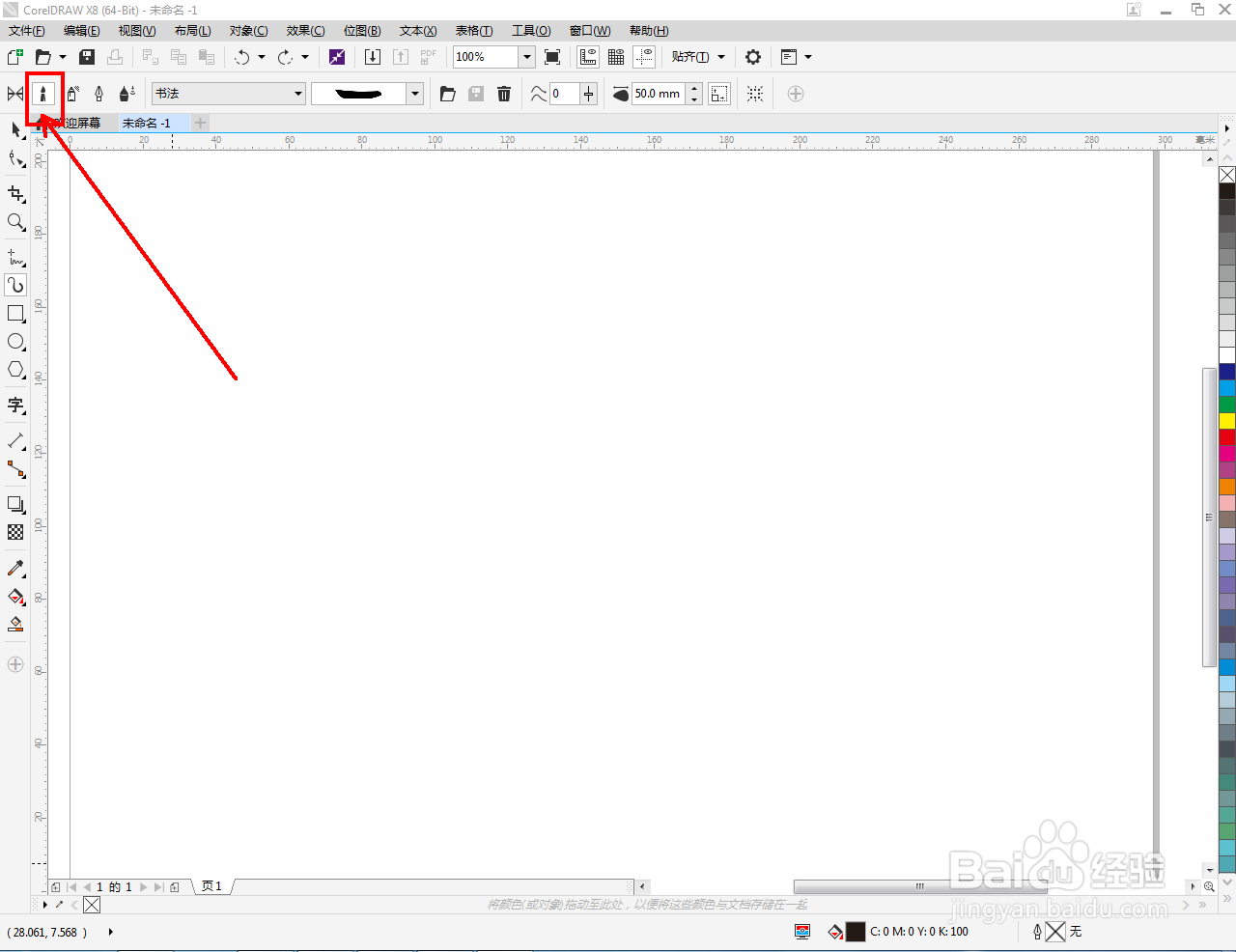The width and height of the screenshot is (1236, 952).
Task: Select the Polygon tool
Action: [15, 370]
